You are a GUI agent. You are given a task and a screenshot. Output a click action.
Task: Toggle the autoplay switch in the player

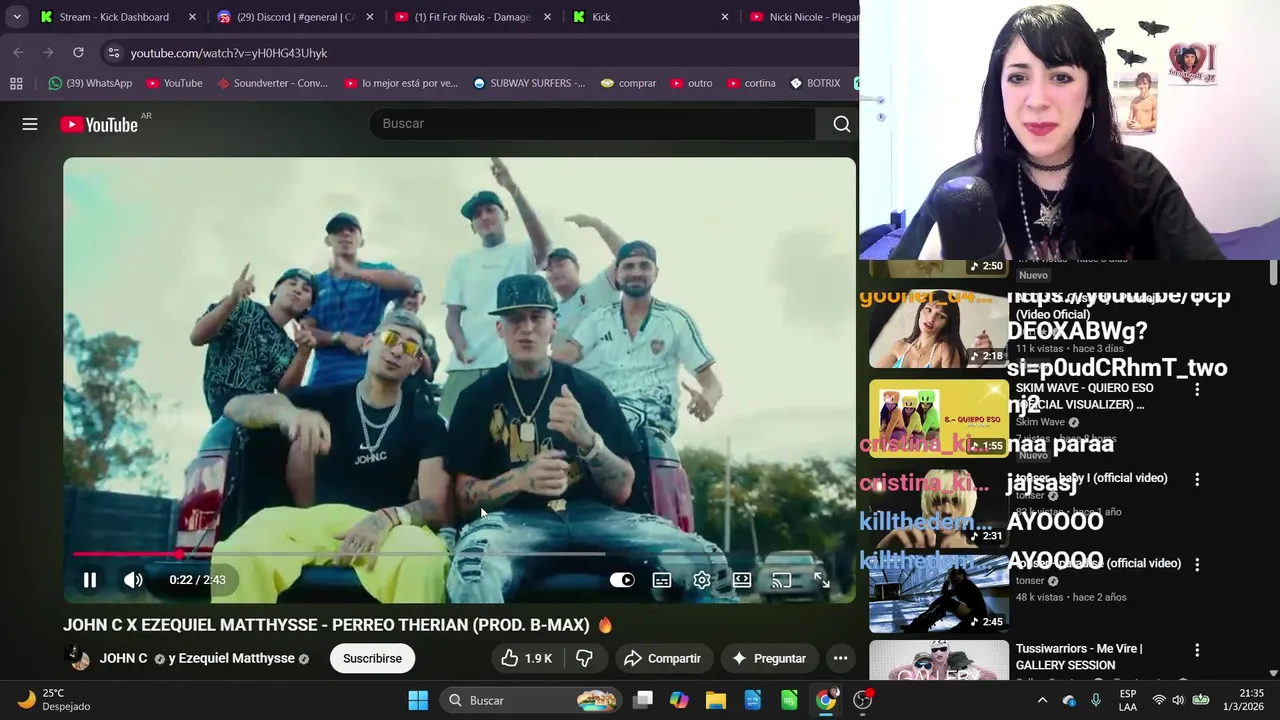622,580
